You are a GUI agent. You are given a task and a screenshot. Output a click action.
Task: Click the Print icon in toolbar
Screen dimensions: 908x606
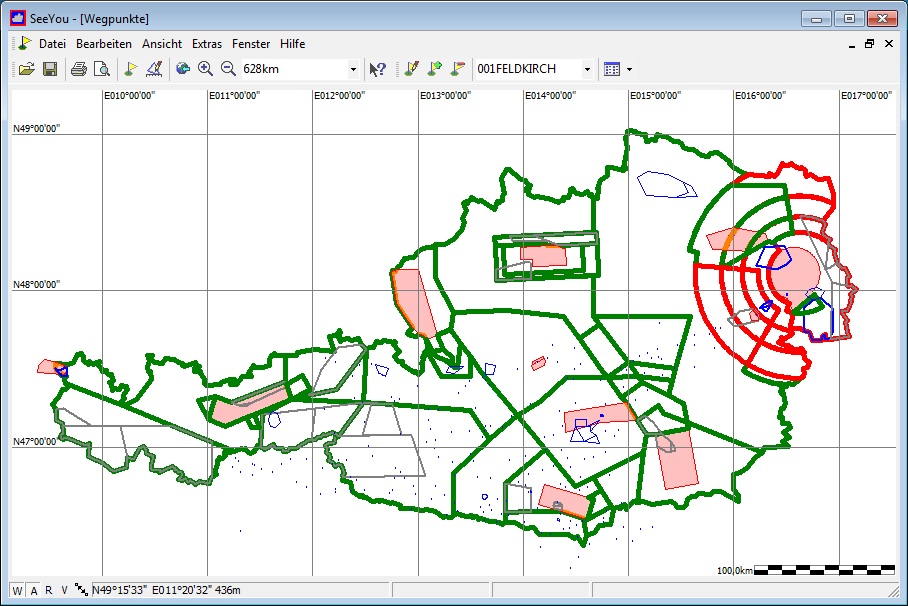[x=78, y=69]
